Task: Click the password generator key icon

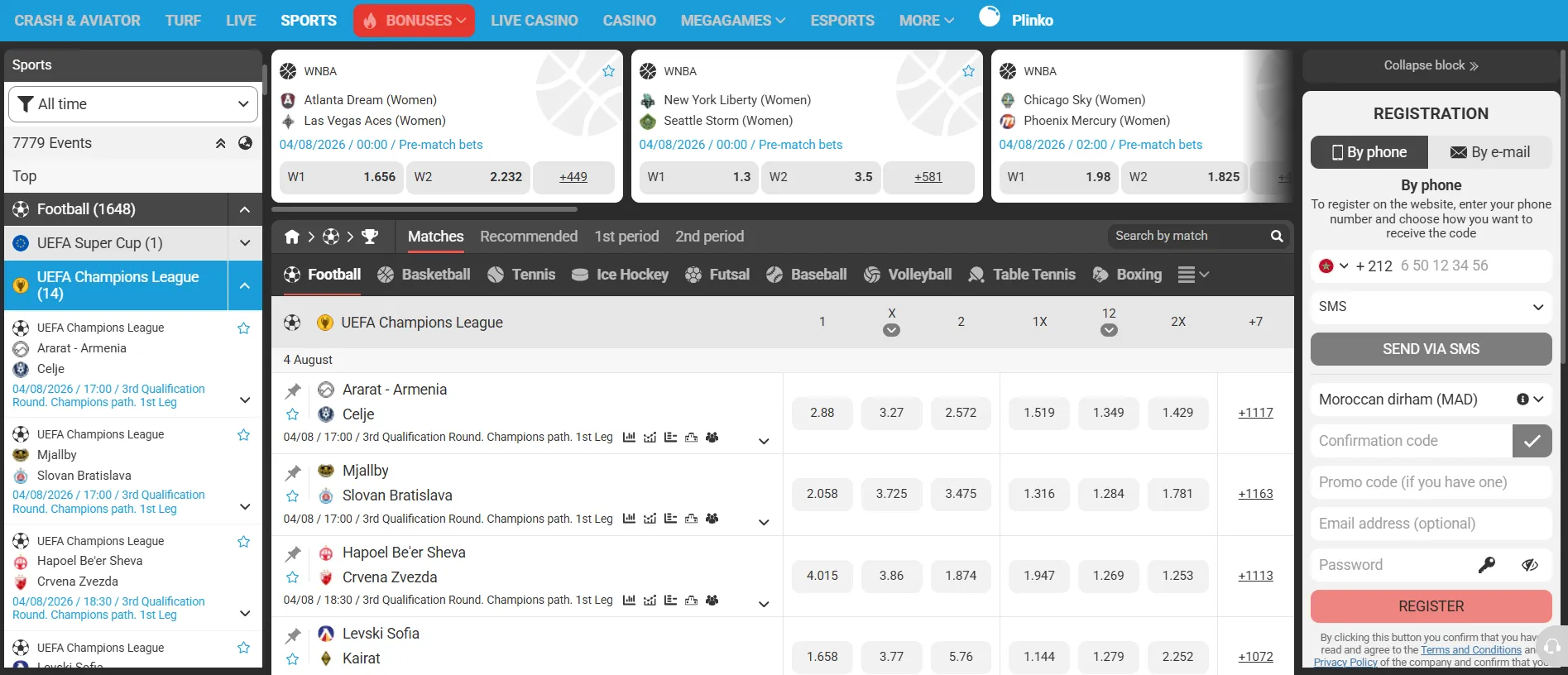Action: 1487,565
